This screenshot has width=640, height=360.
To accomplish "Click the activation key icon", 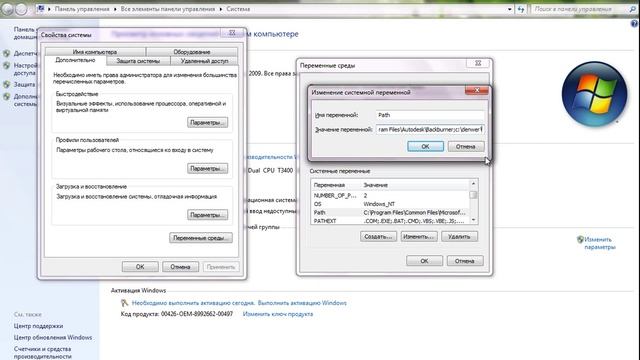I will coord(124,303).
